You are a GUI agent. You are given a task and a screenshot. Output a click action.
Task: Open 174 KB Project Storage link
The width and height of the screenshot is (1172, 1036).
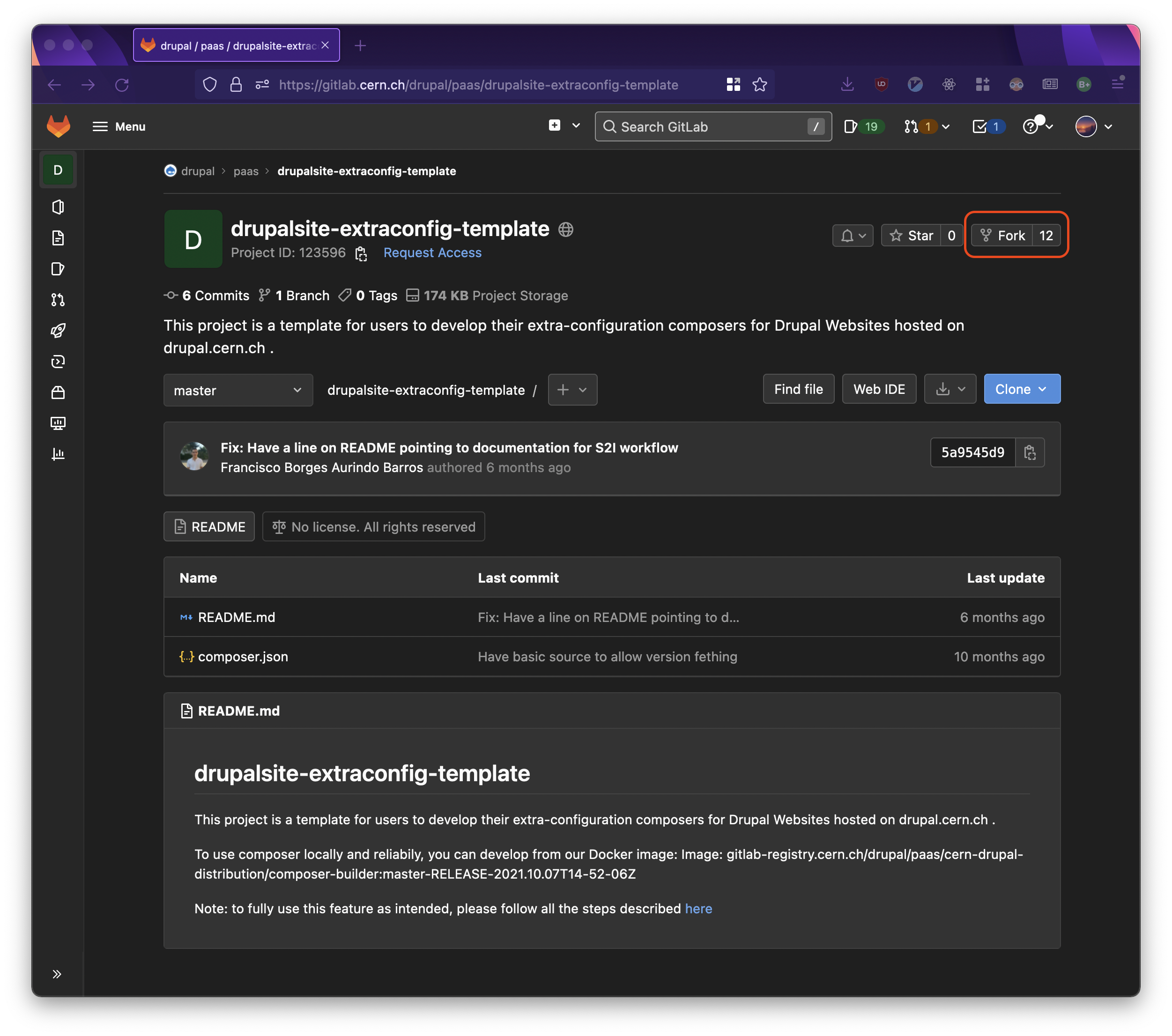tap(487, 296)
